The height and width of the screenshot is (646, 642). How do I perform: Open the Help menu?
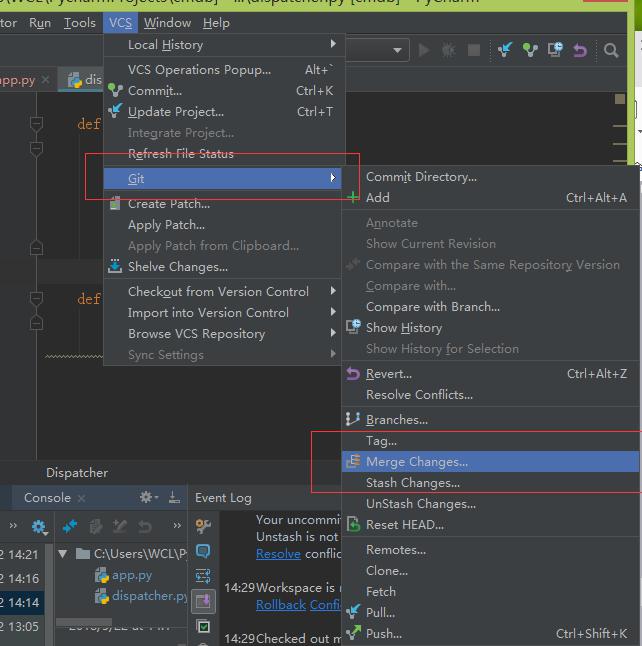click(x=216, y=23)
